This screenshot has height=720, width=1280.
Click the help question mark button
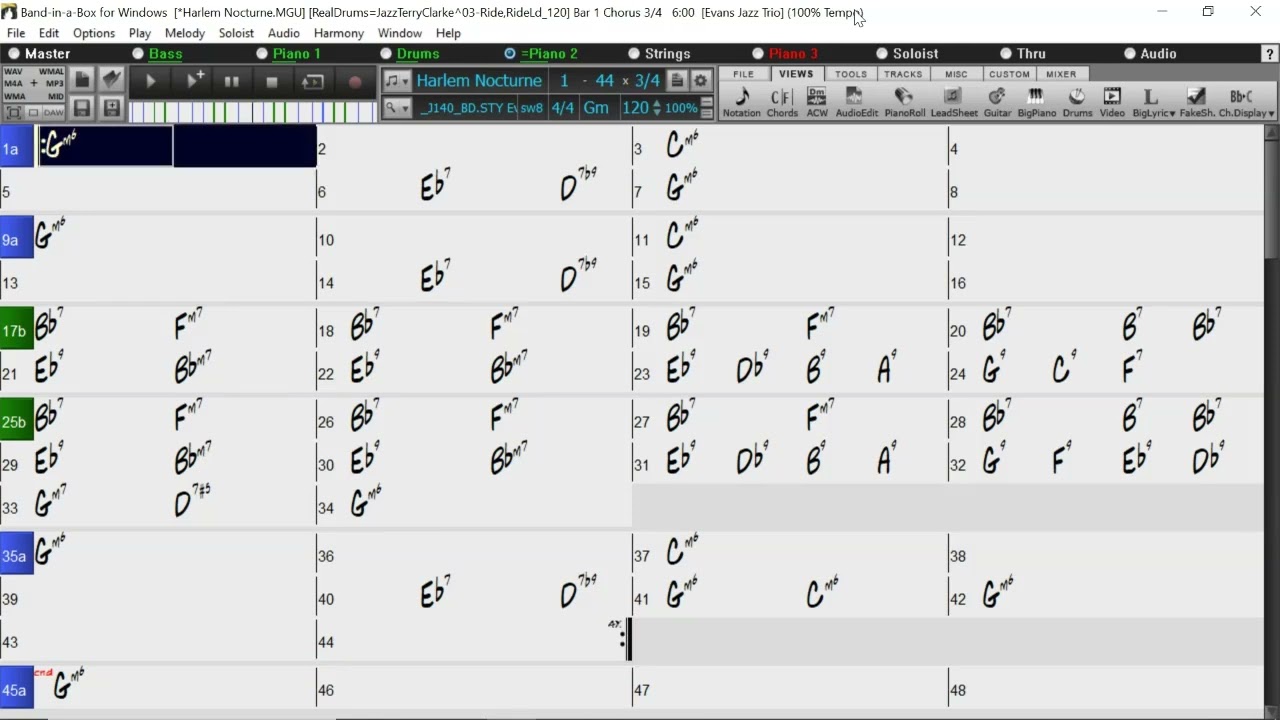click(1270, 54)
